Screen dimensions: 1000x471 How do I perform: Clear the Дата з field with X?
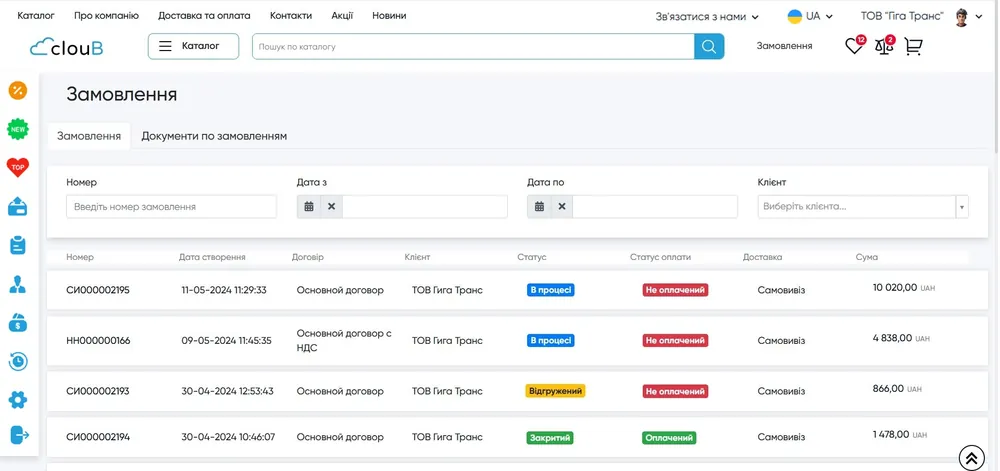[x=332, y=207]
